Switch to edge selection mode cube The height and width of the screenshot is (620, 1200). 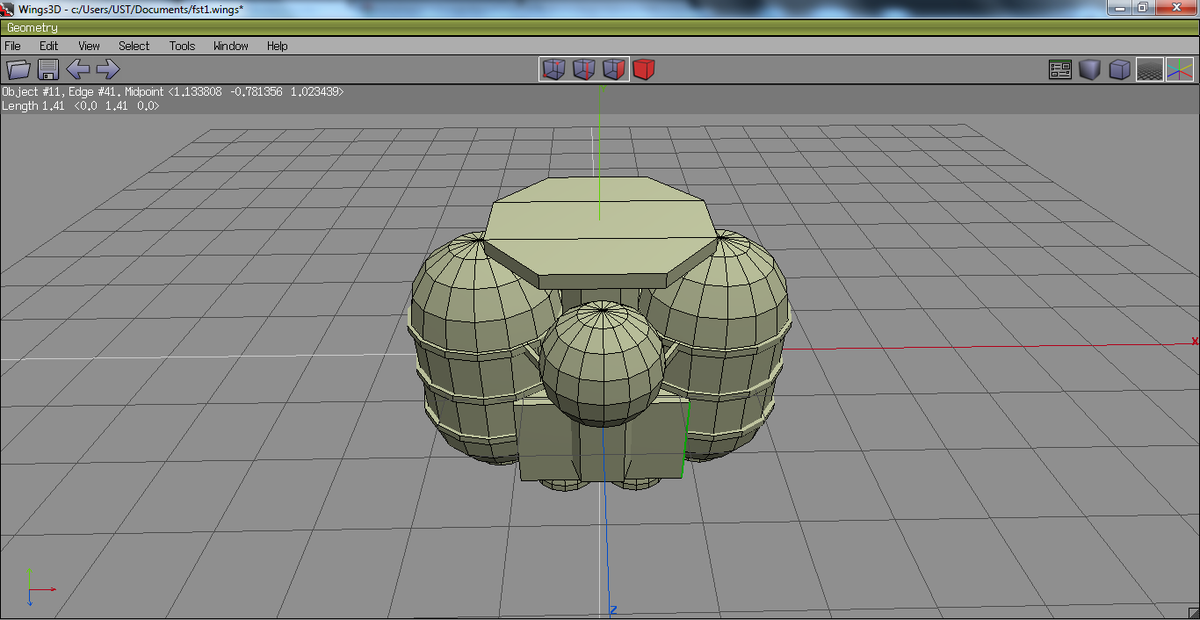[584, 69]
